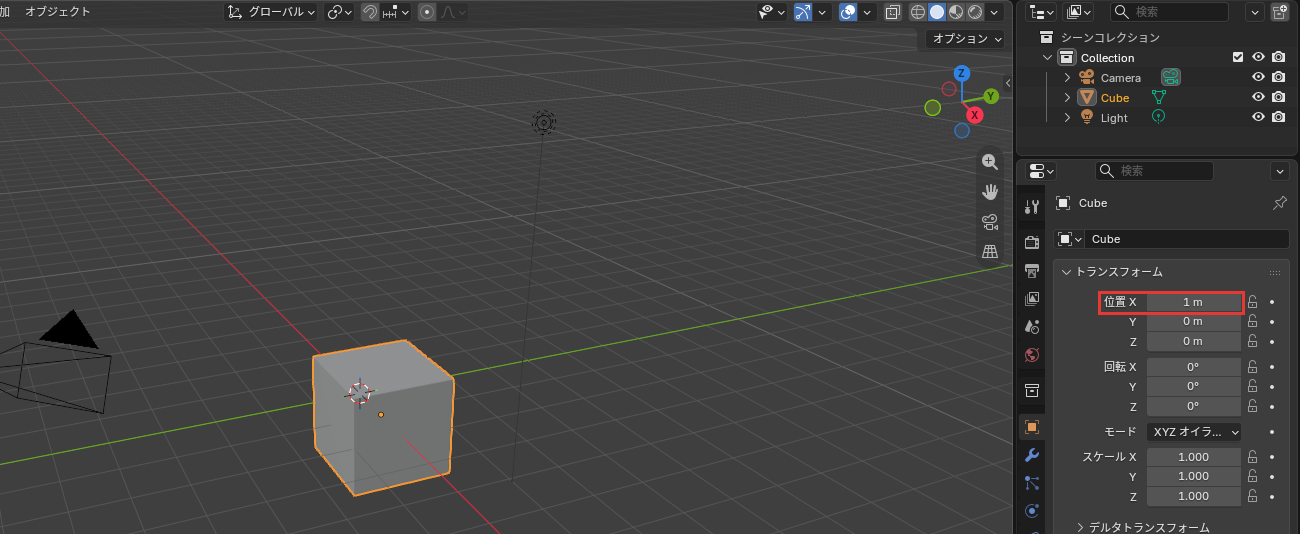Expand the Camera tree item
The height and width of the screenshot is (534, 1300).
1067,77
